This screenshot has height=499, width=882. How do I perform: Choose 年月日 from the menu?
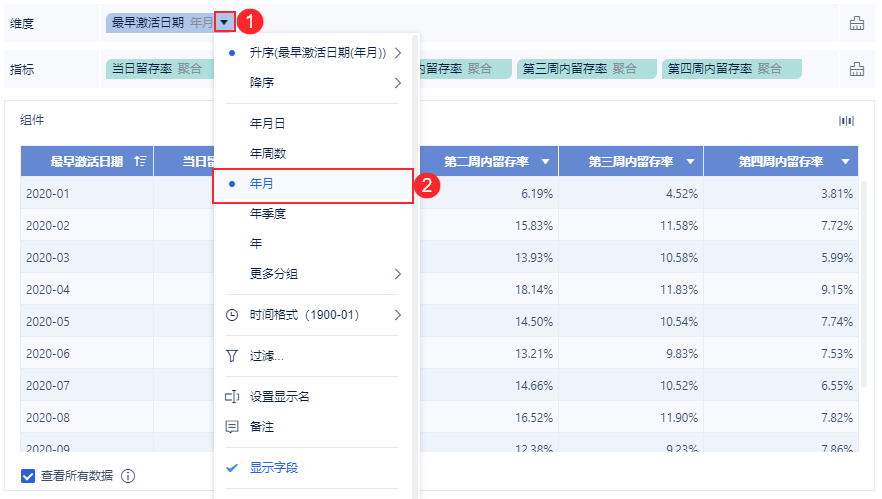click(268, 124)
